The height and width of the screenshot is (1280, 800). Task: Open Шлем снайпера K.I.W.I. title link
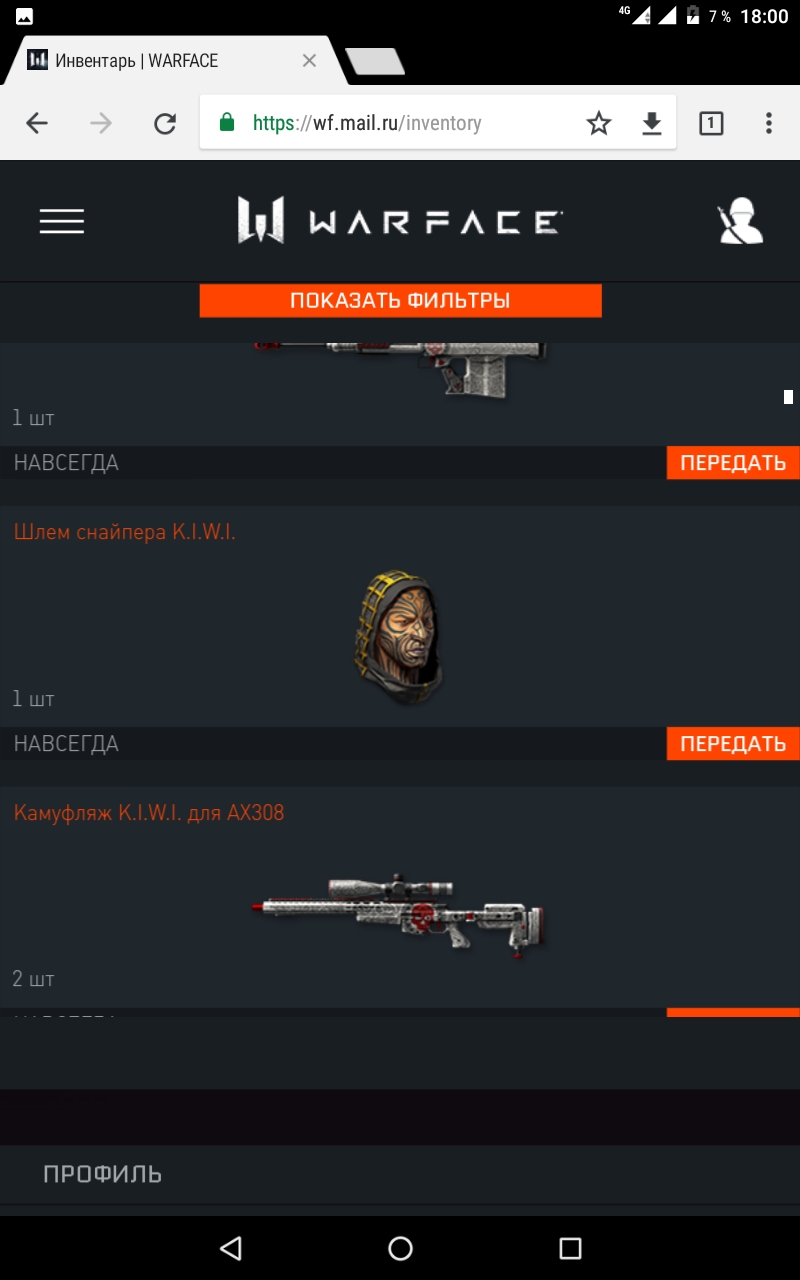pyautogui.click(x=125, y=532)
